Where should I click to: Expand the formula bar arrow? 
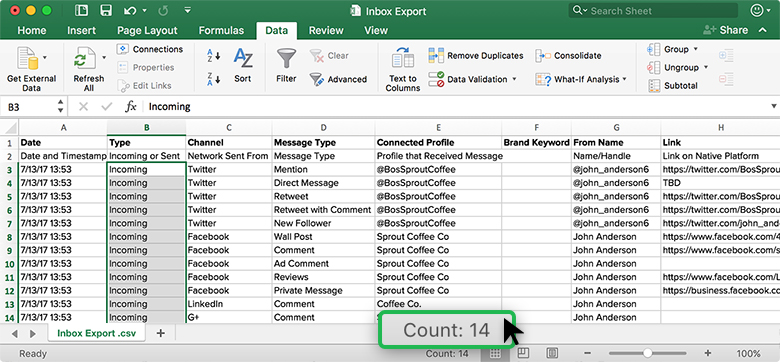774,106
